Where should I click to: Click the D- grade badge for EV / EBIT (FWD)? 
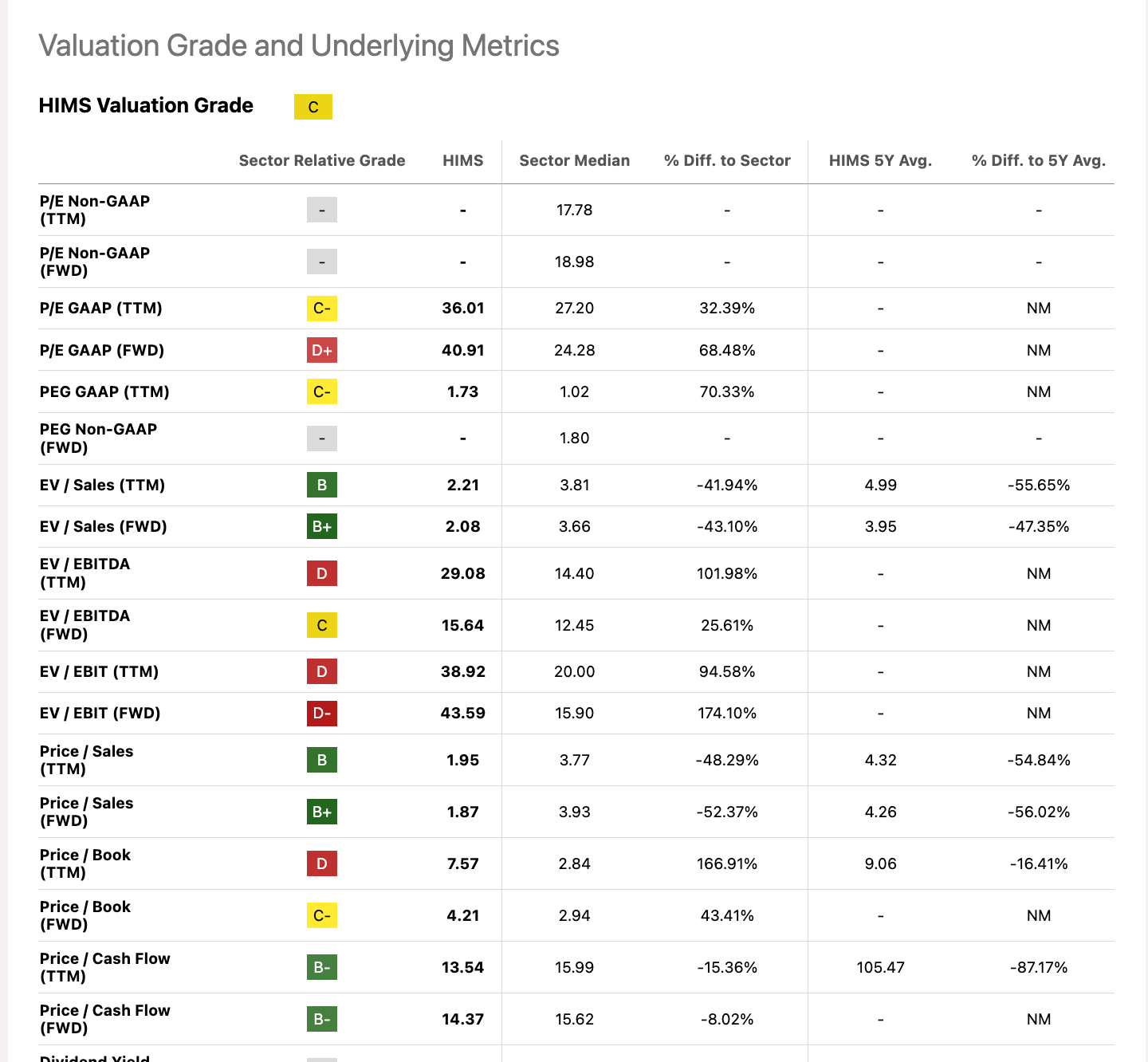tap(322, 713)
